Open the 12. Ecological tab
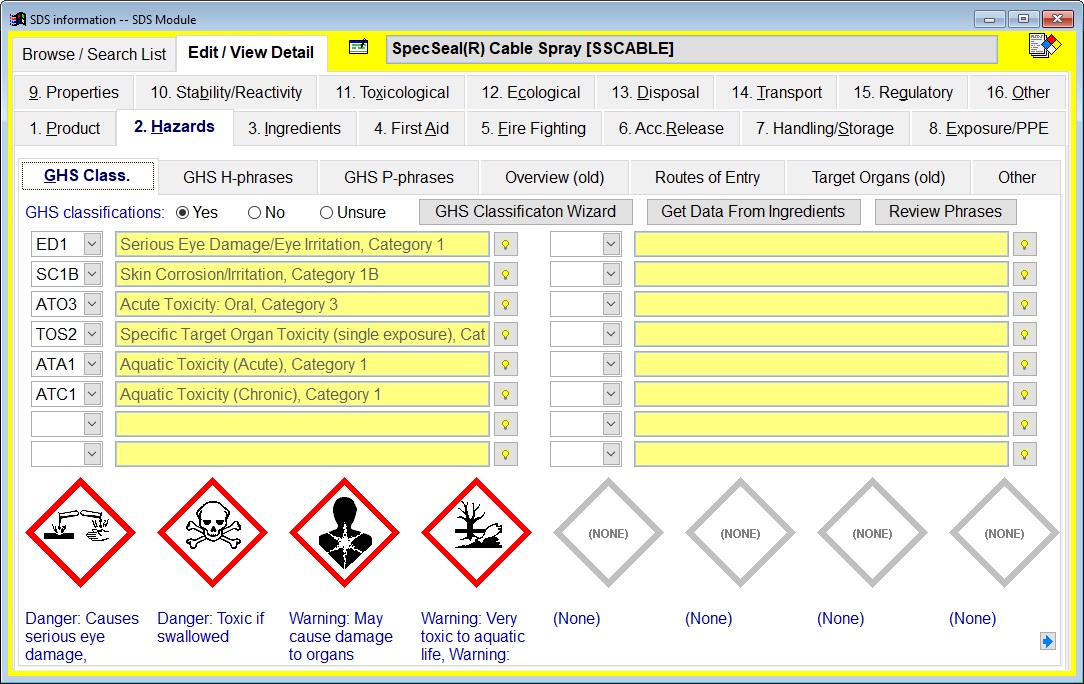The height and width of the screenshot is (684, 1084). point(530,93)
